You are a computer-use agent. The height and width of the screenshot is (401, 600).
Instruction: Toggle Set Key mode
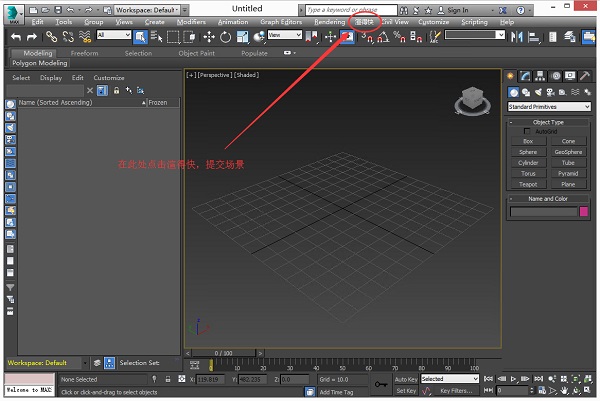[405, 391]
